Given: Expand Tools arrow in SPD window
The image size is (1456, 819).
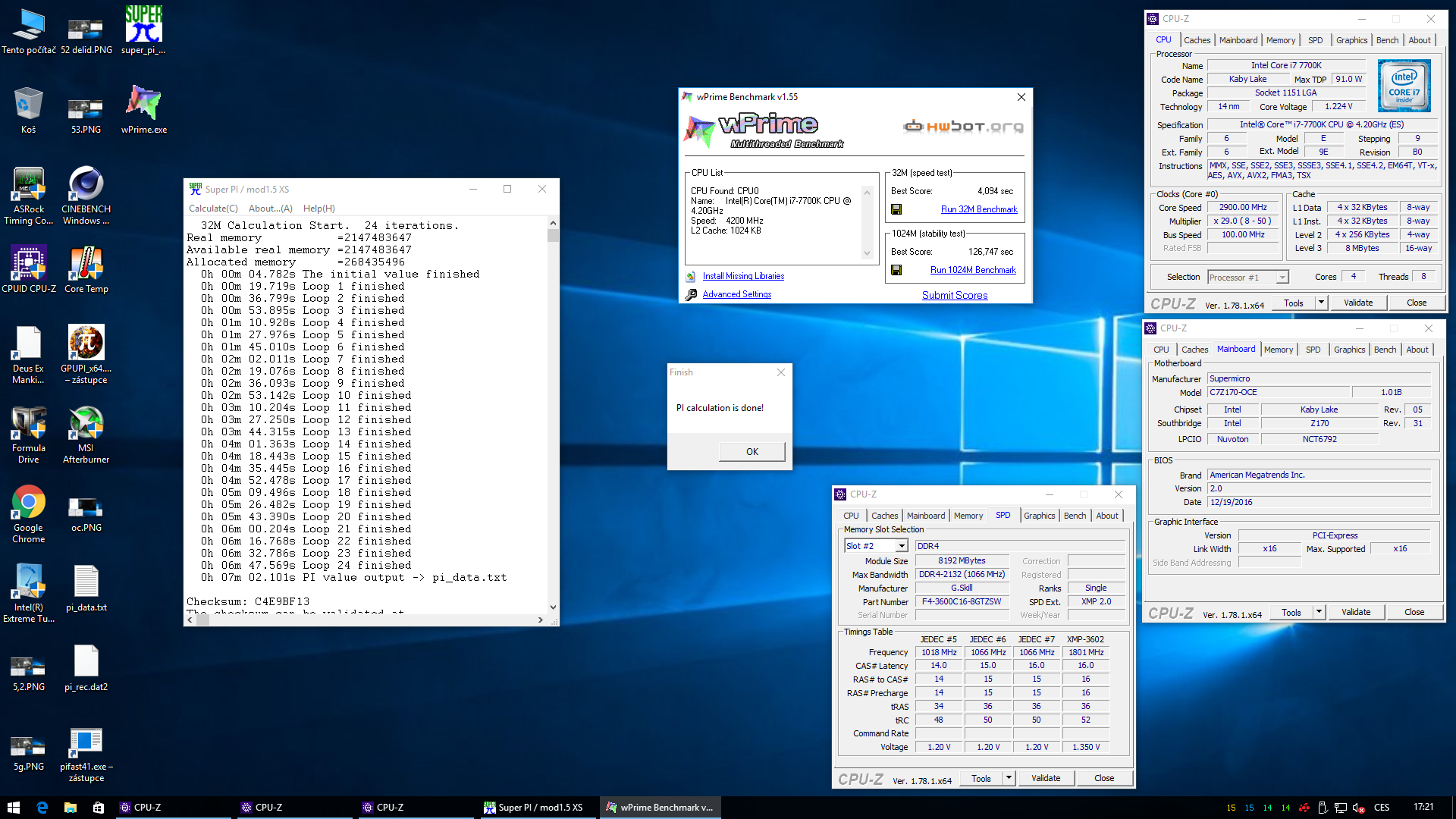Looking at the screenshot, I should pyautogui.click(x=1009, y=778).
